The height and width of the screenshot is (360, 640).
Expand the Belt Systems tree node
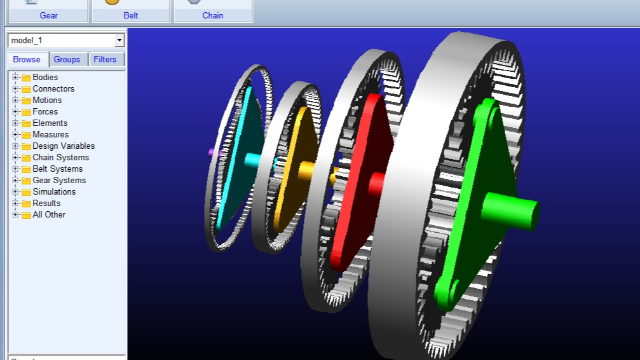[x=15, y=168]
